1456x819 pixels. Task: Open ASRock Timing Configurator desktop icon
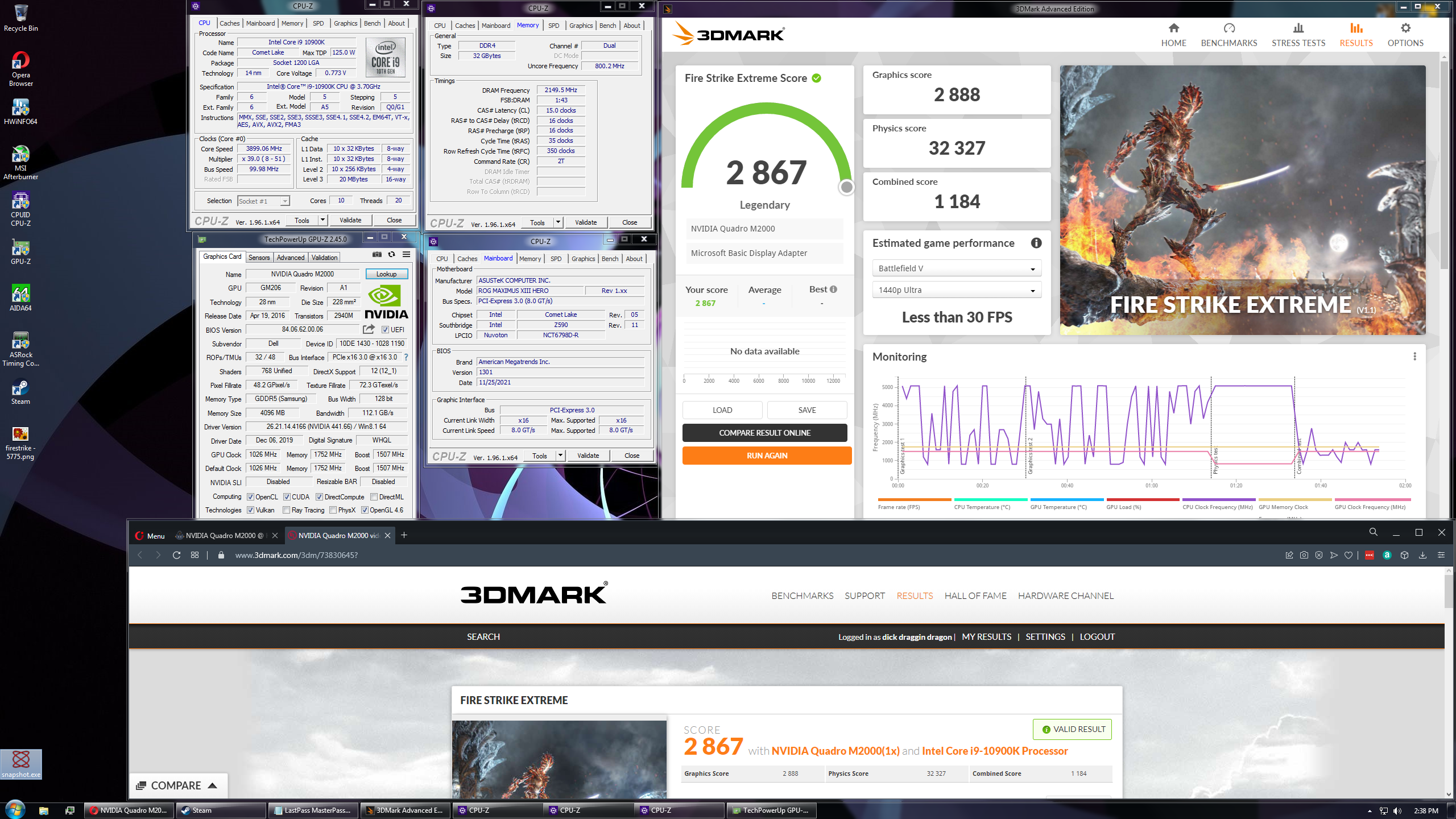tap(20, 349)
